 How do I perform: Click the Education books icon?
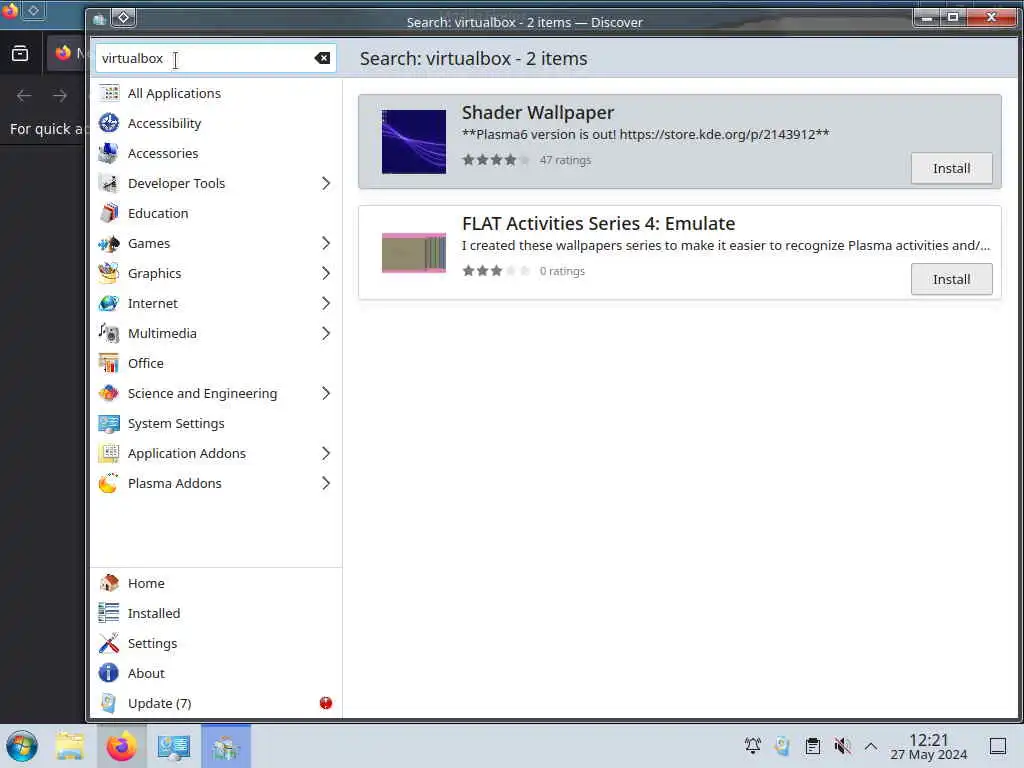tap(109, 214)
